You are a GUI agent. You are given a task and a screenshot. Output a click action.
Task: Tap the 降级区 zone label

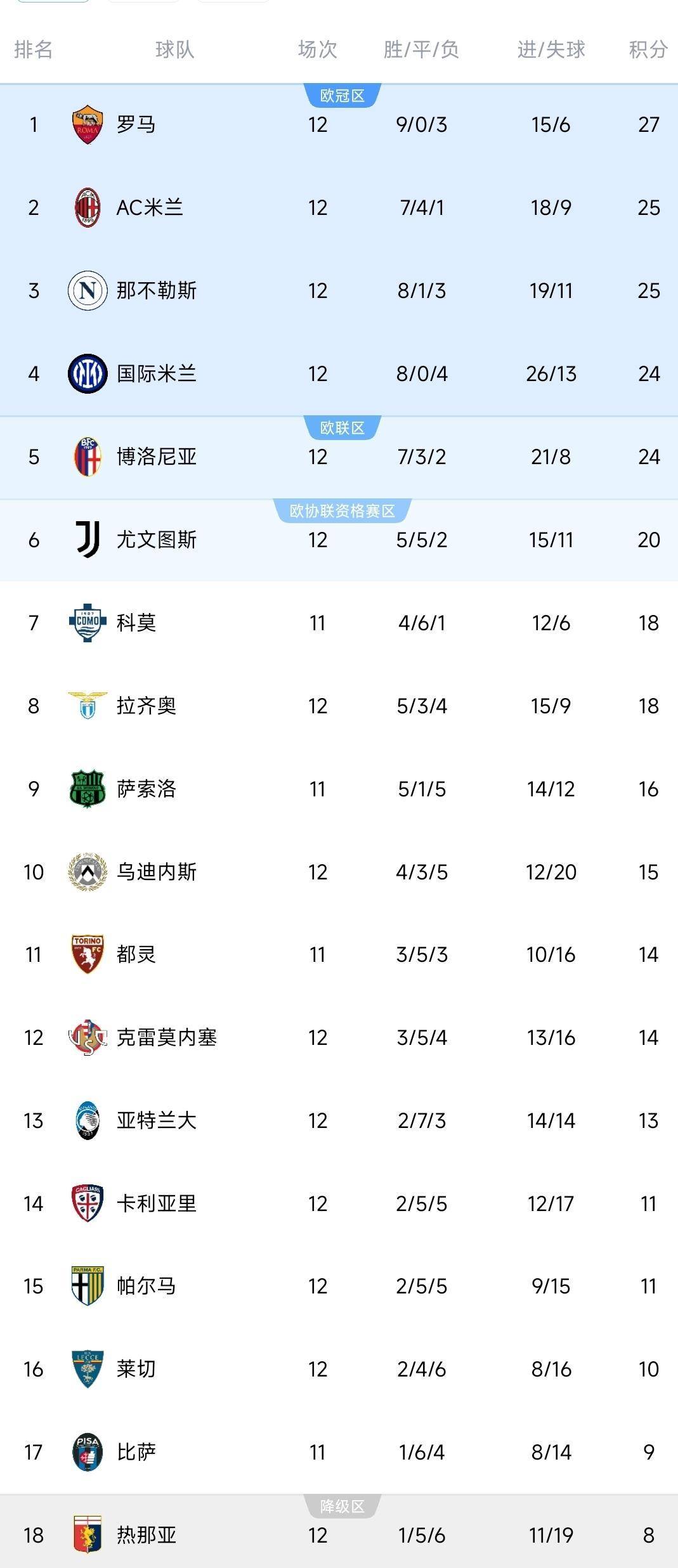342,1506
